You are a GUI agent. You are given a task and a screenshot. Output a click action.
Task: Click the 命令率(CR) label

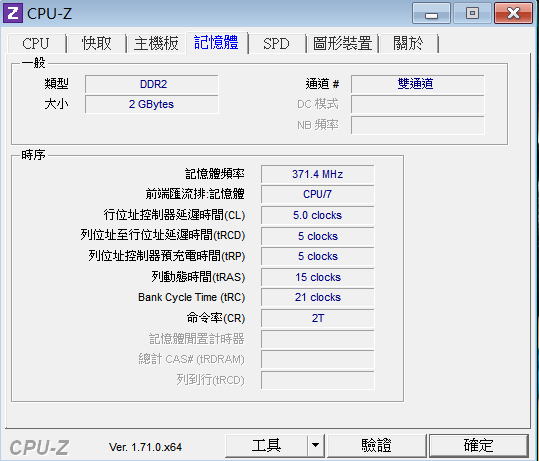216,318
